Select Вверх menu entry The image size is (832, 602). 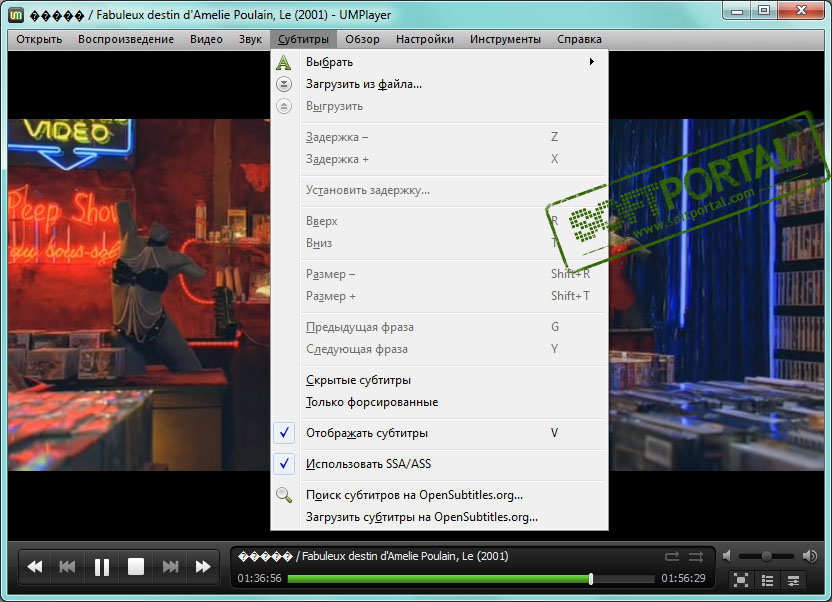(439, 221)
